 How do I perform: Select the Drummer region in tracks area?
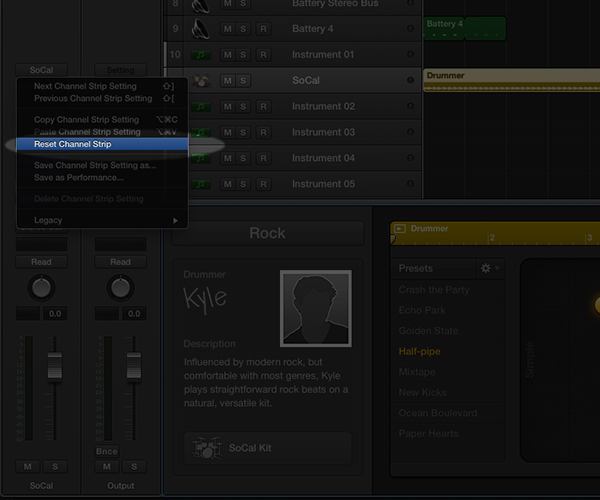(512, 80)
